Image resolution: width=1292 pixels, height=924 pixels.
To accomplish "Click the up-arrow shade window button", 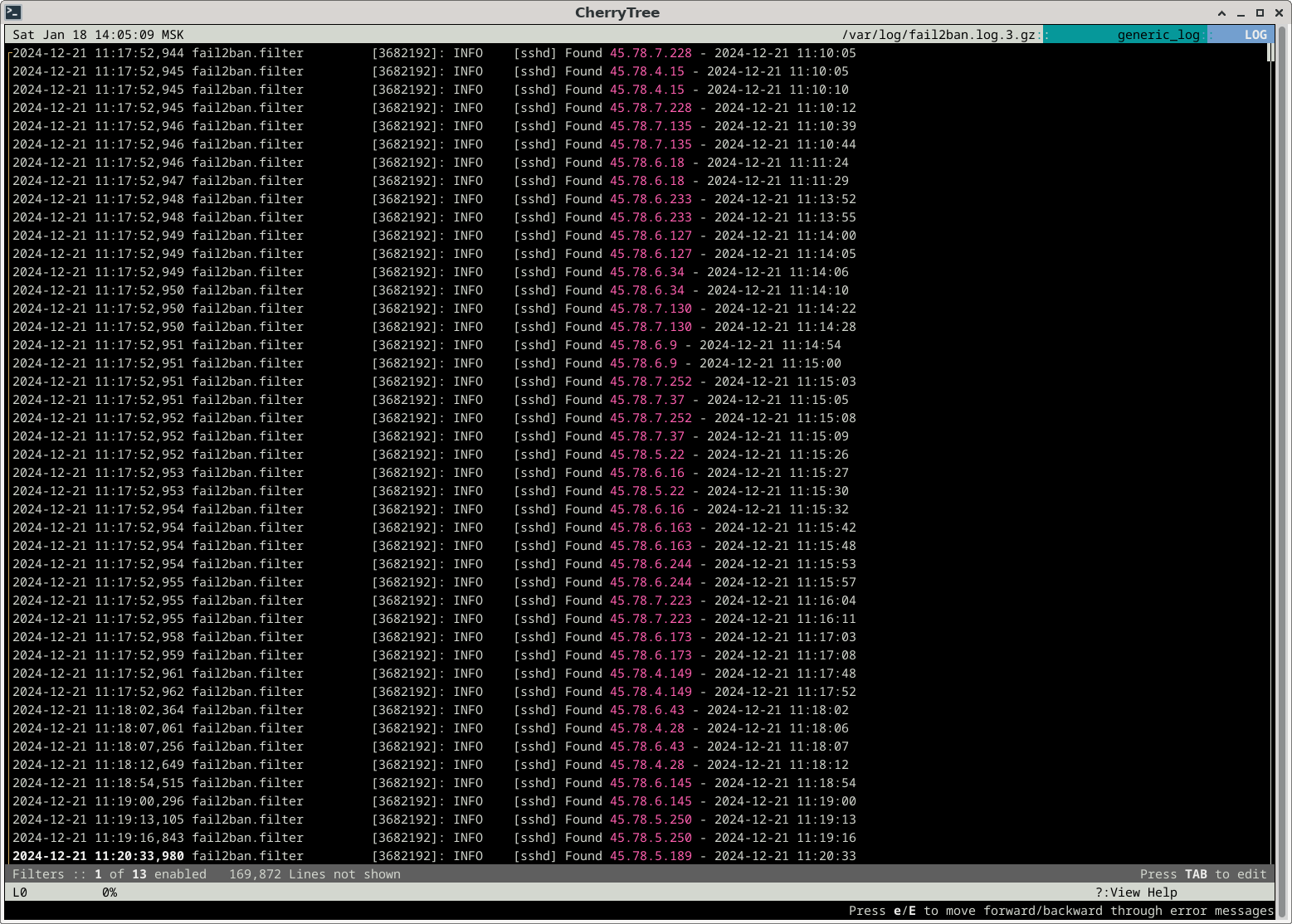I will click(1221, 13).
